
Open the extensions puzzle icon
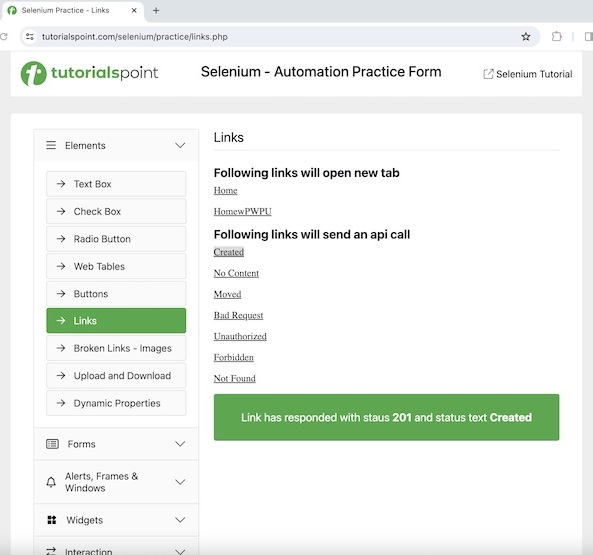pos(557,37)
